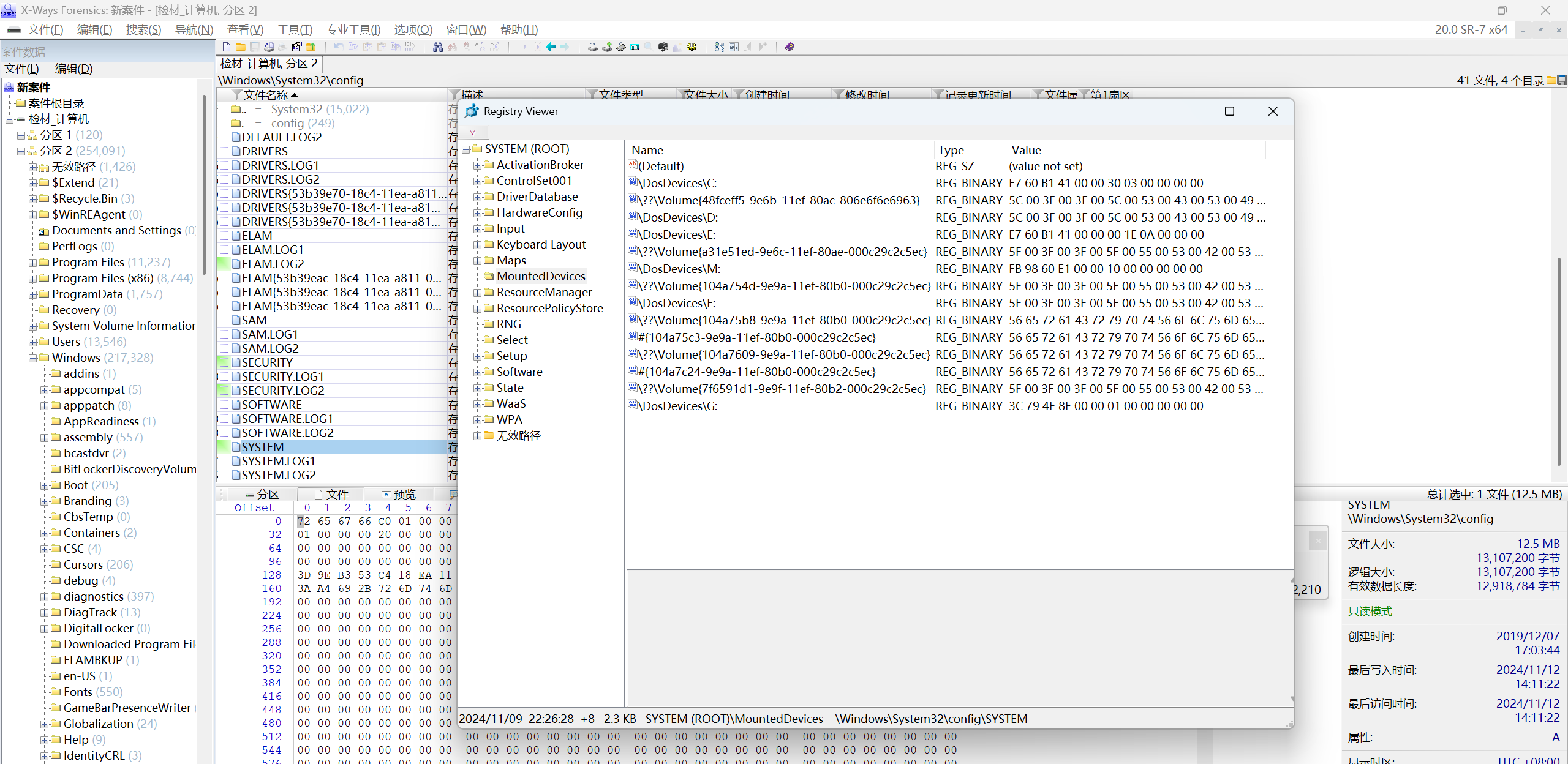Open the purple help book icon
The width and height of the screenshot is (1568, 764).
(x=790, y=47)
